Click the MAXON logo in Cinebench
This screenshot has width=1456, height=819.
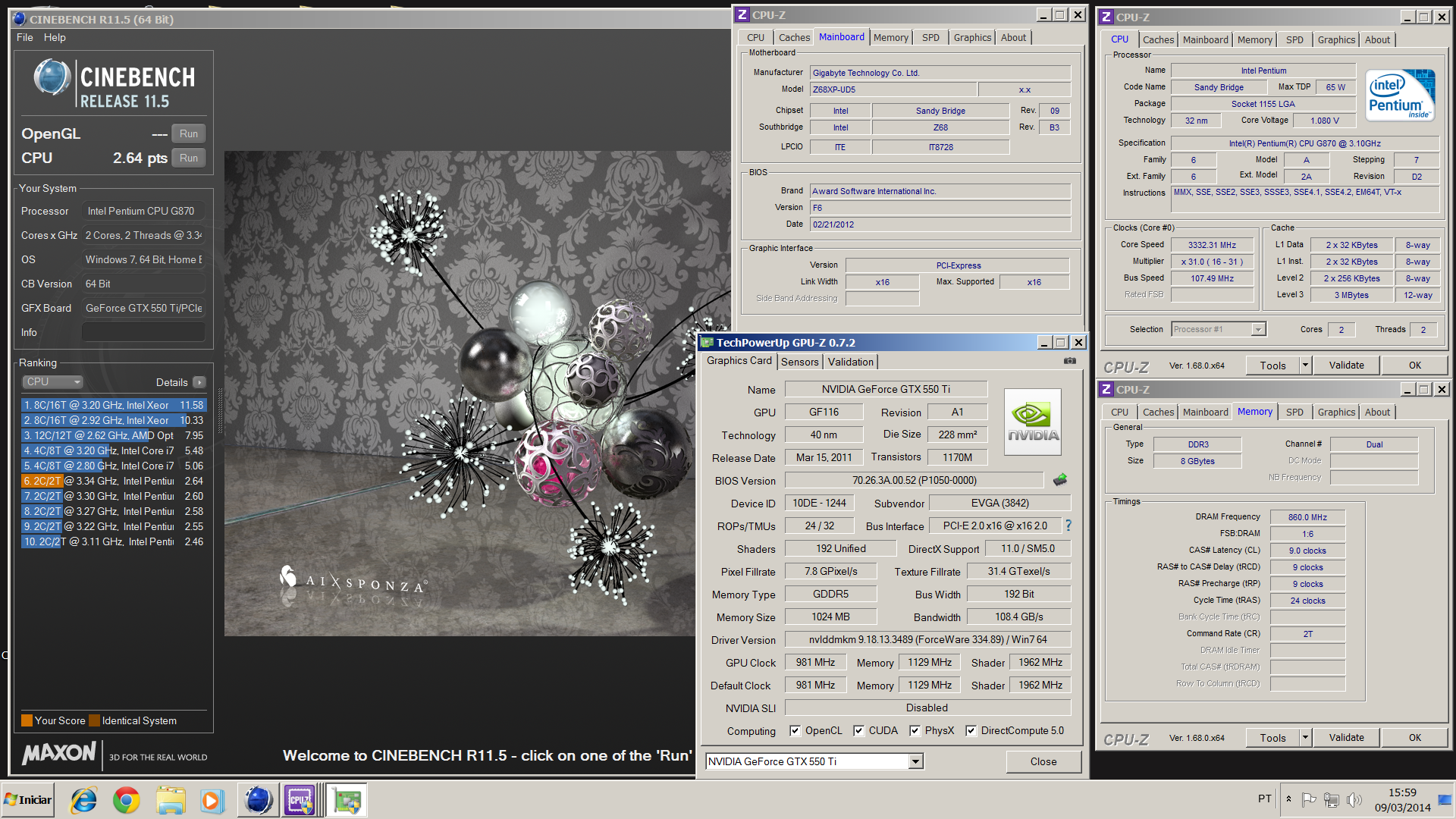59,752
